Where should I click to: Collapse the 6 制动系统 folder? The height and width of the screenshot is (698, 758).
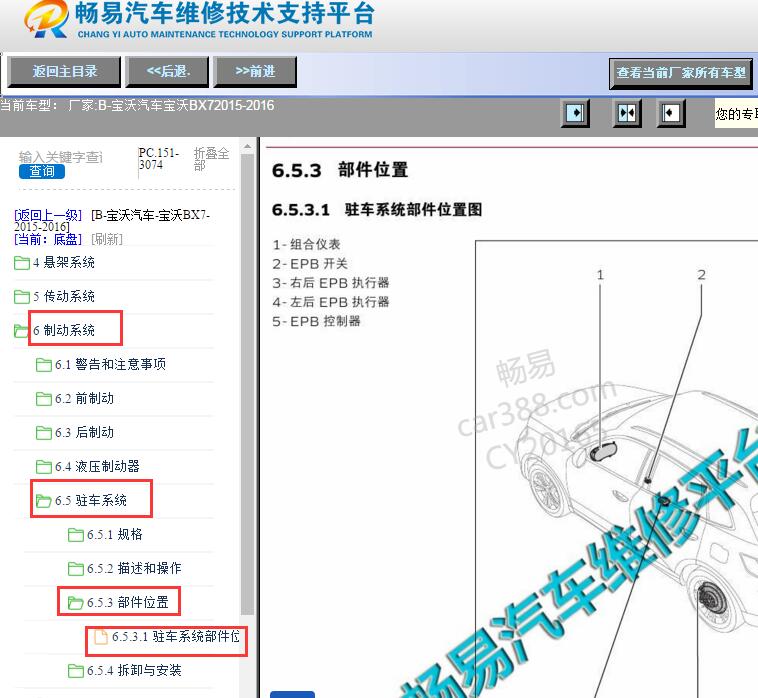pyautogui.click(x=64, y=330)
